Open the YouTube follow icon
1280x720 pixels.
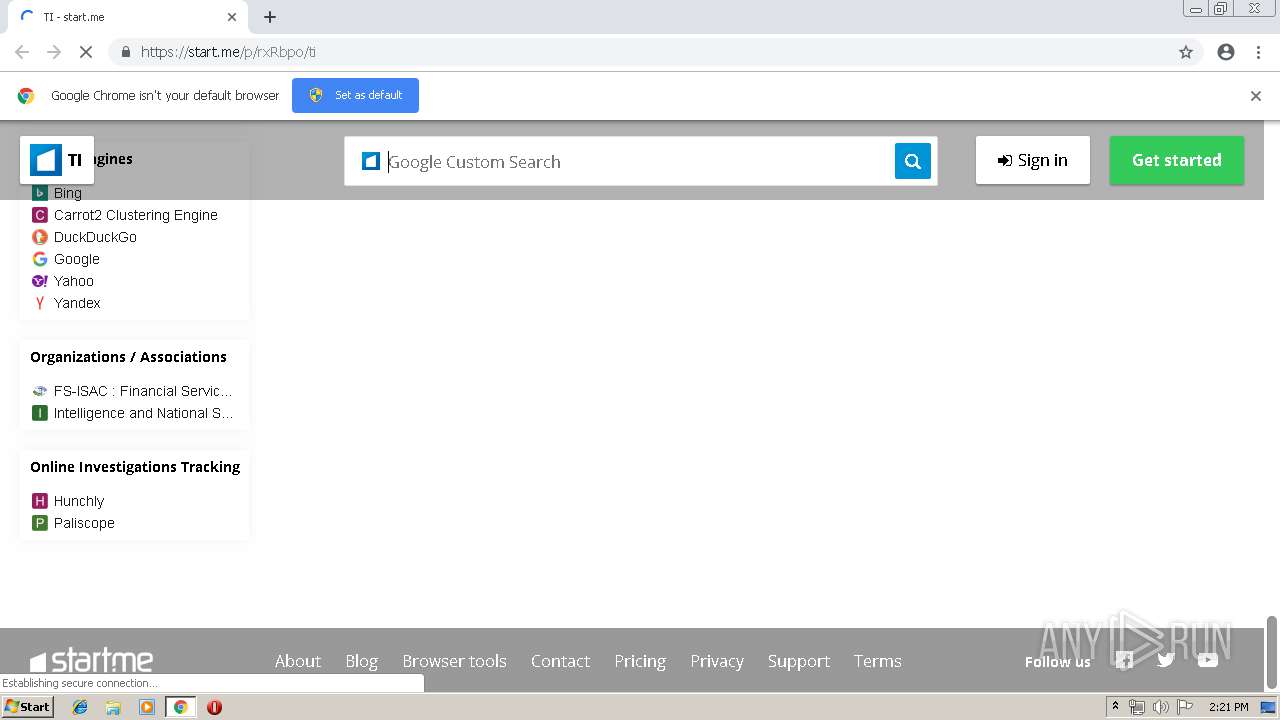point(1208,660)
